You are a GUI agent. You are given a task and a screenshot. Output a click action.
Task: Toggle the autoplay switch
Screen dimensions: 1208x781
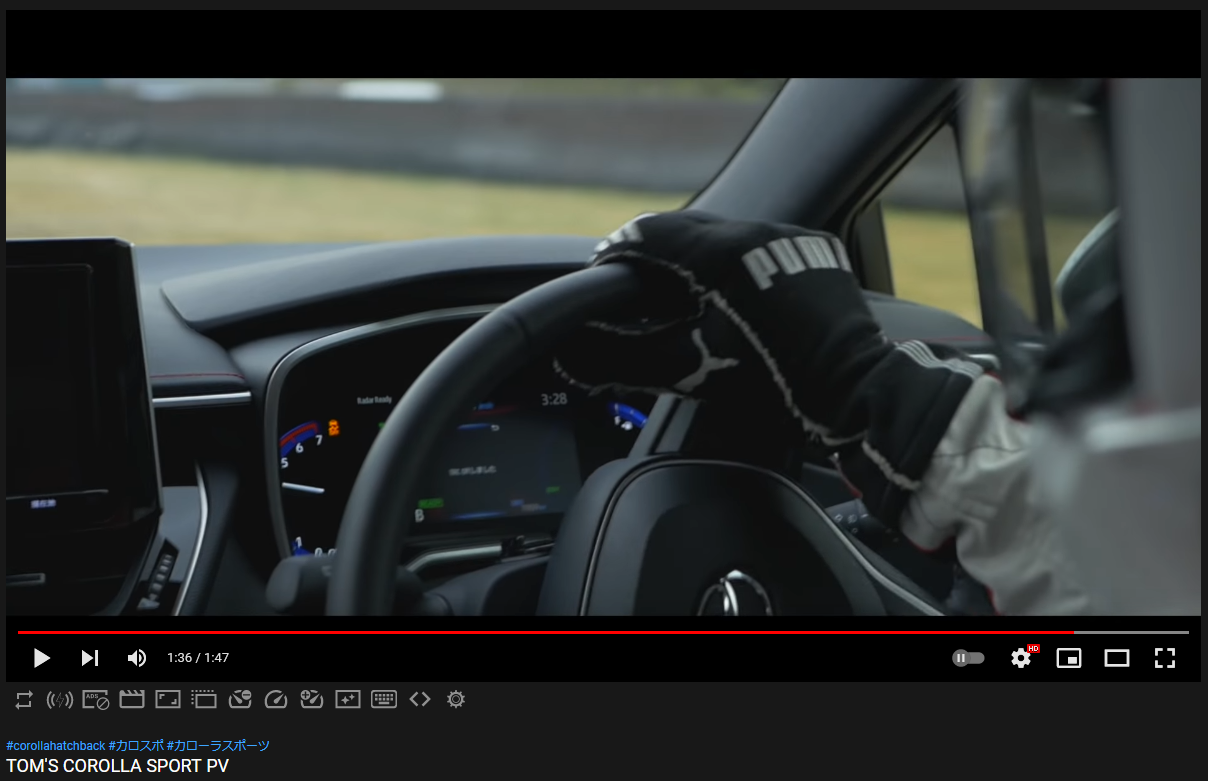(x=968, y=658)
